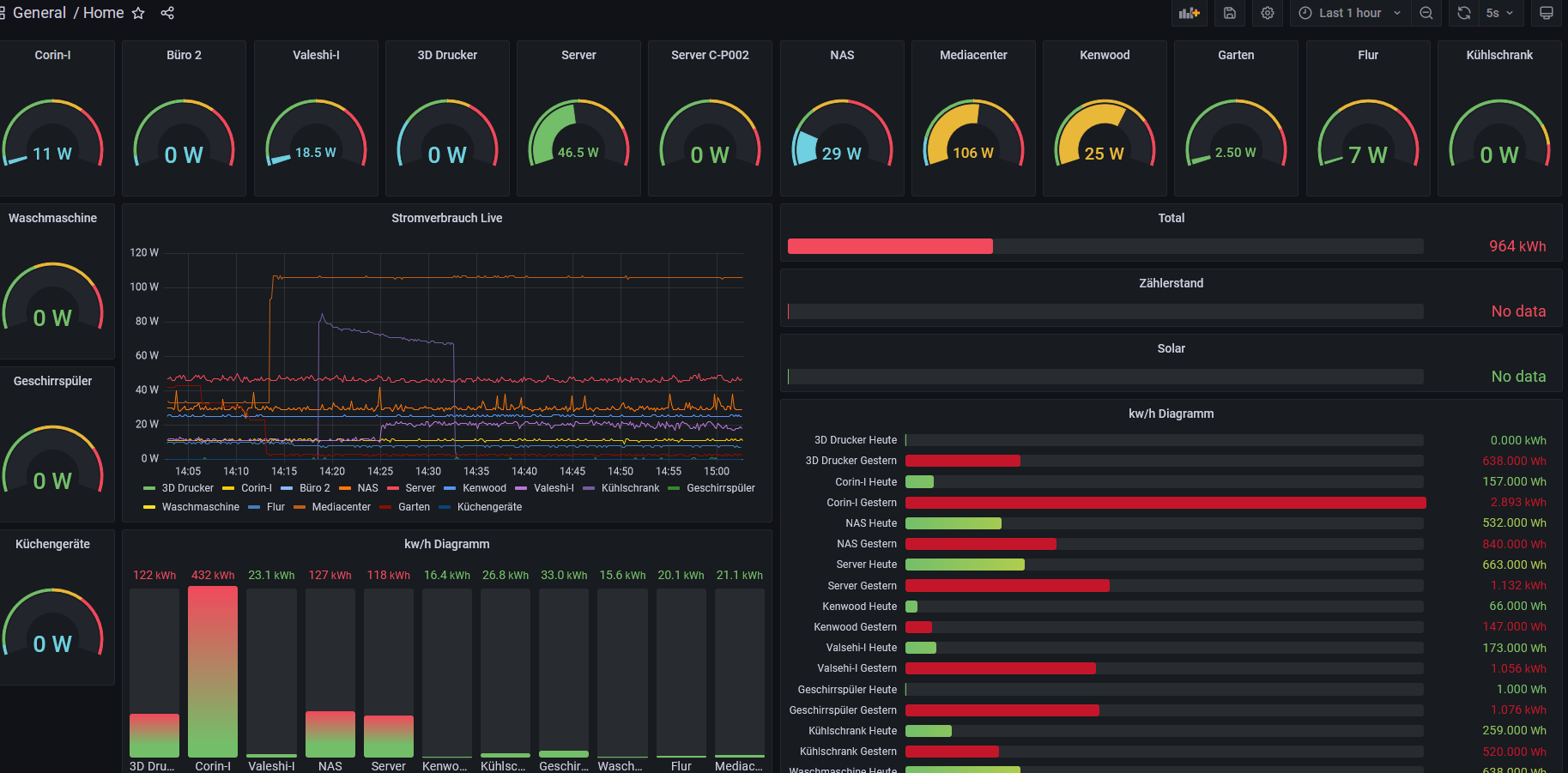Click the NAS 29 W gauge value
Viewport: 1568px width, 773px height.
[841, 154]
